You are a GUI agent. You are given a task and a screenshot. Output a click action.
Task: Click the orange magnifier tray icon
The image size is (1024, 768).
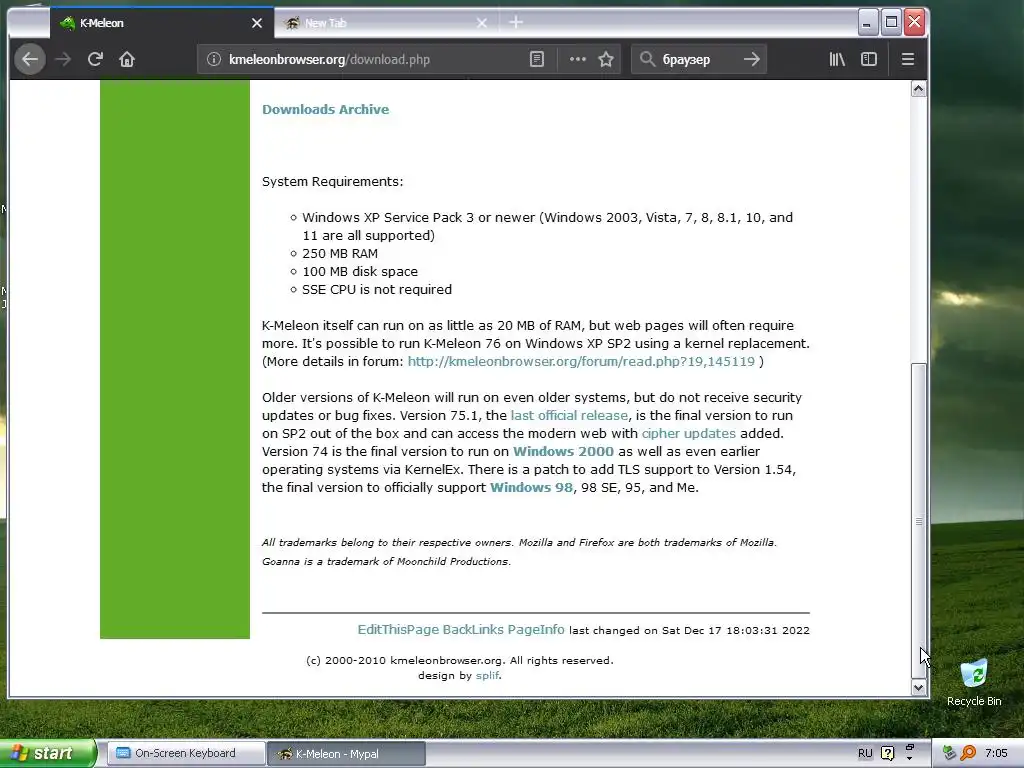point(968,753)
